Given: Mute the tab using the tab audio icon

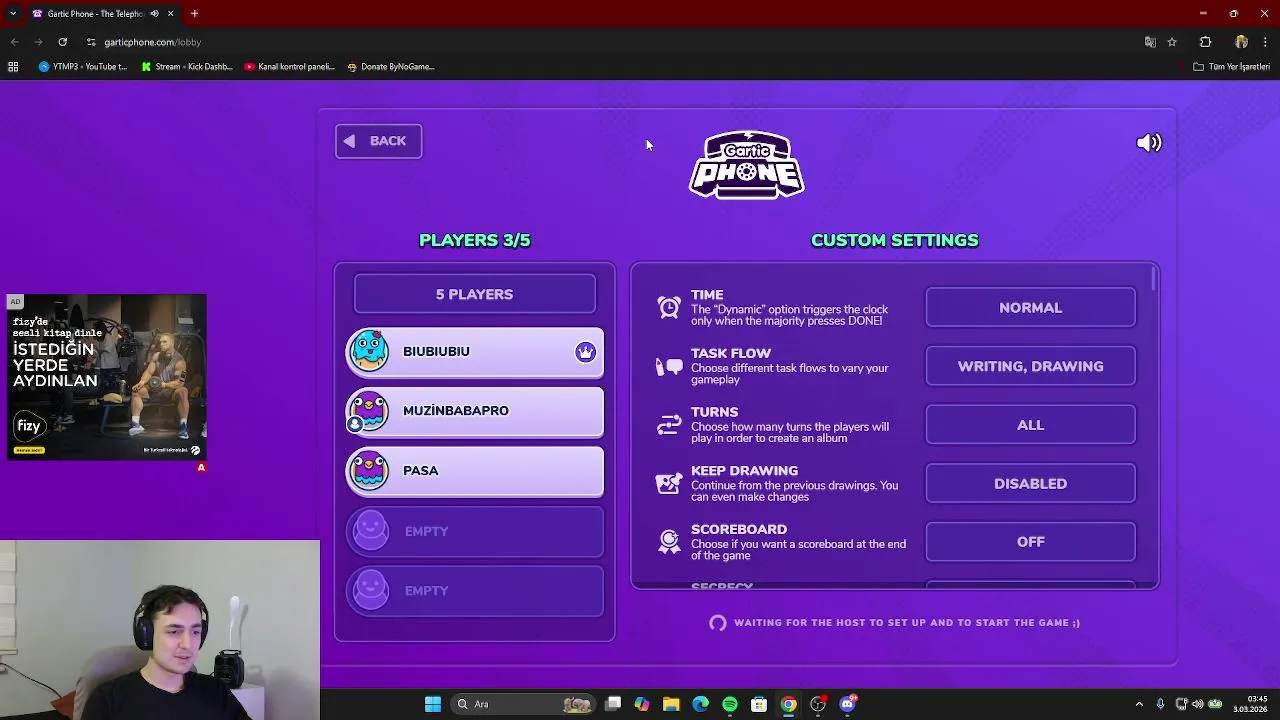Looking at the screenshot, I should [154, 14].
